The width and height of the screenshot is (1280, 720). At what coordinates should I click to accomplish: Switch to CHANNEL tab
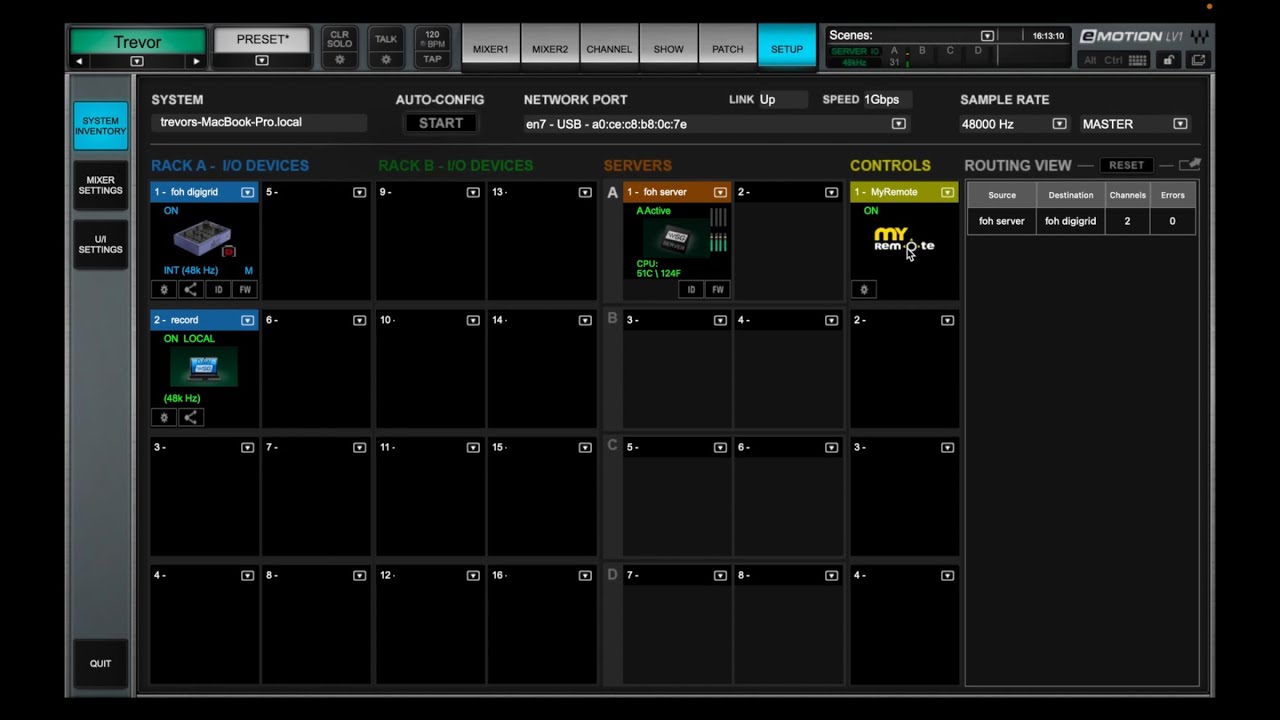pyautogui.click(x=609, y=47)
